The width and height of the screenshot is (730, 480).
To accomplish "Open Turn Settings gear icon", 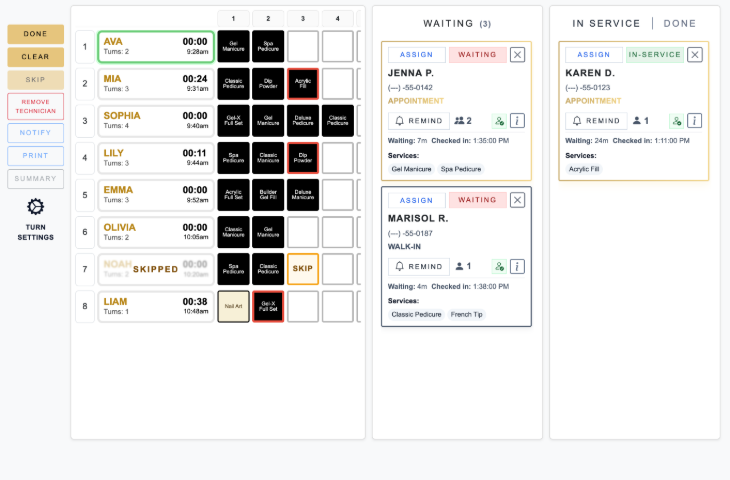I will pos(35,206).
